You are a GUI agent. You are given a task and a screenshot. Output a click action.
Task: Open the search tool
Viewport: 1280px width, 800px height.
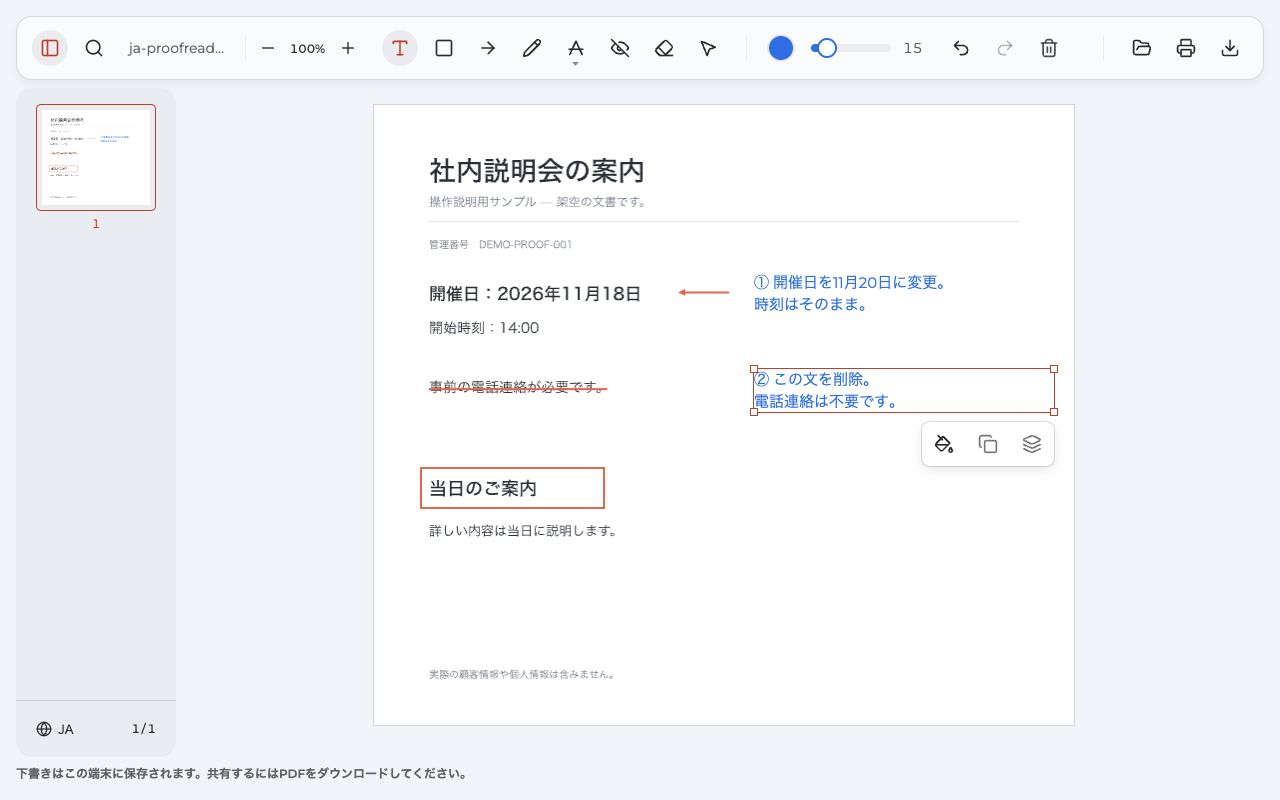coord(94,48)
